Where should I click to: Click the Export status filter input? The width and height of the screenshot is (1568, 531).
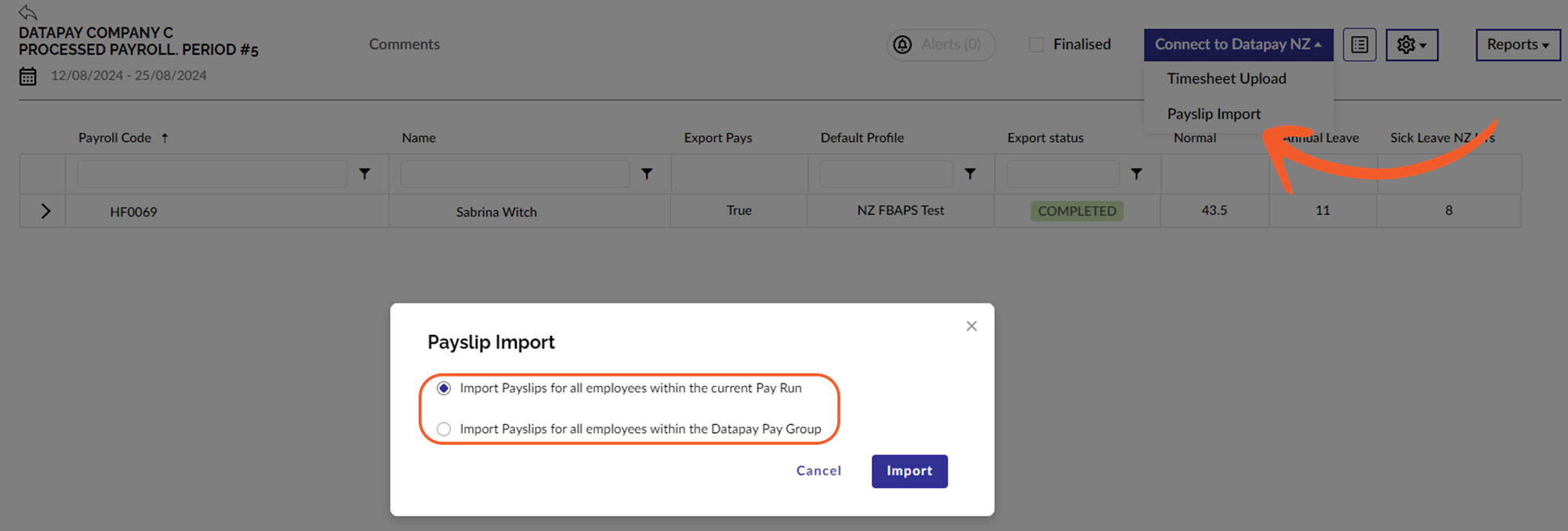point(1062,174)
